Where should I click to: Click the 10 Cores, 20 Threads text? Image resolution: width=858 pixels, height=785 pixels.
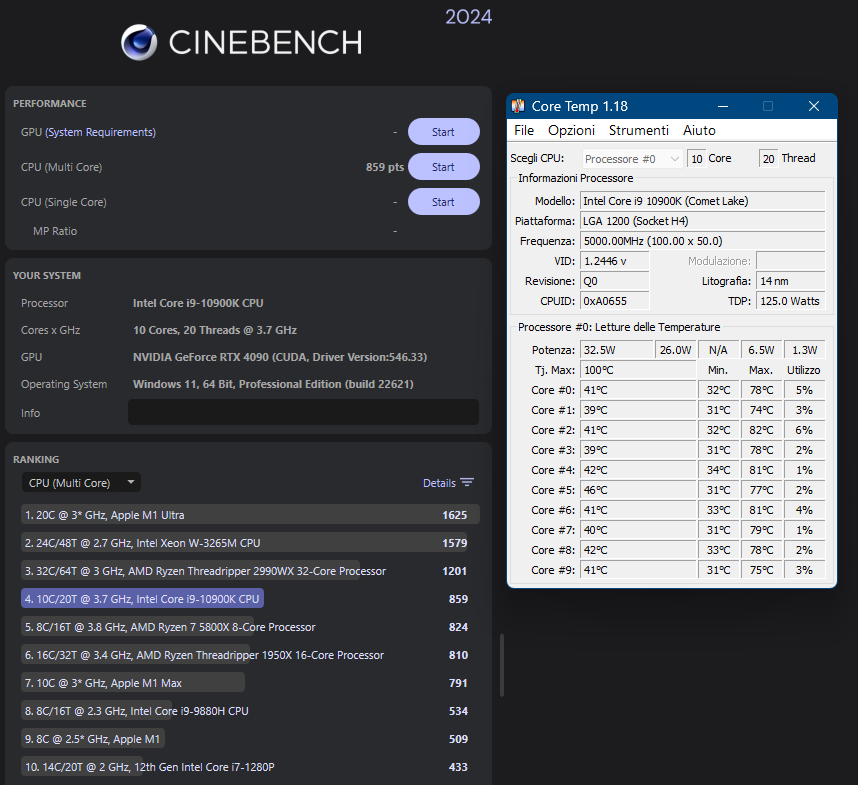pos(215,330)
